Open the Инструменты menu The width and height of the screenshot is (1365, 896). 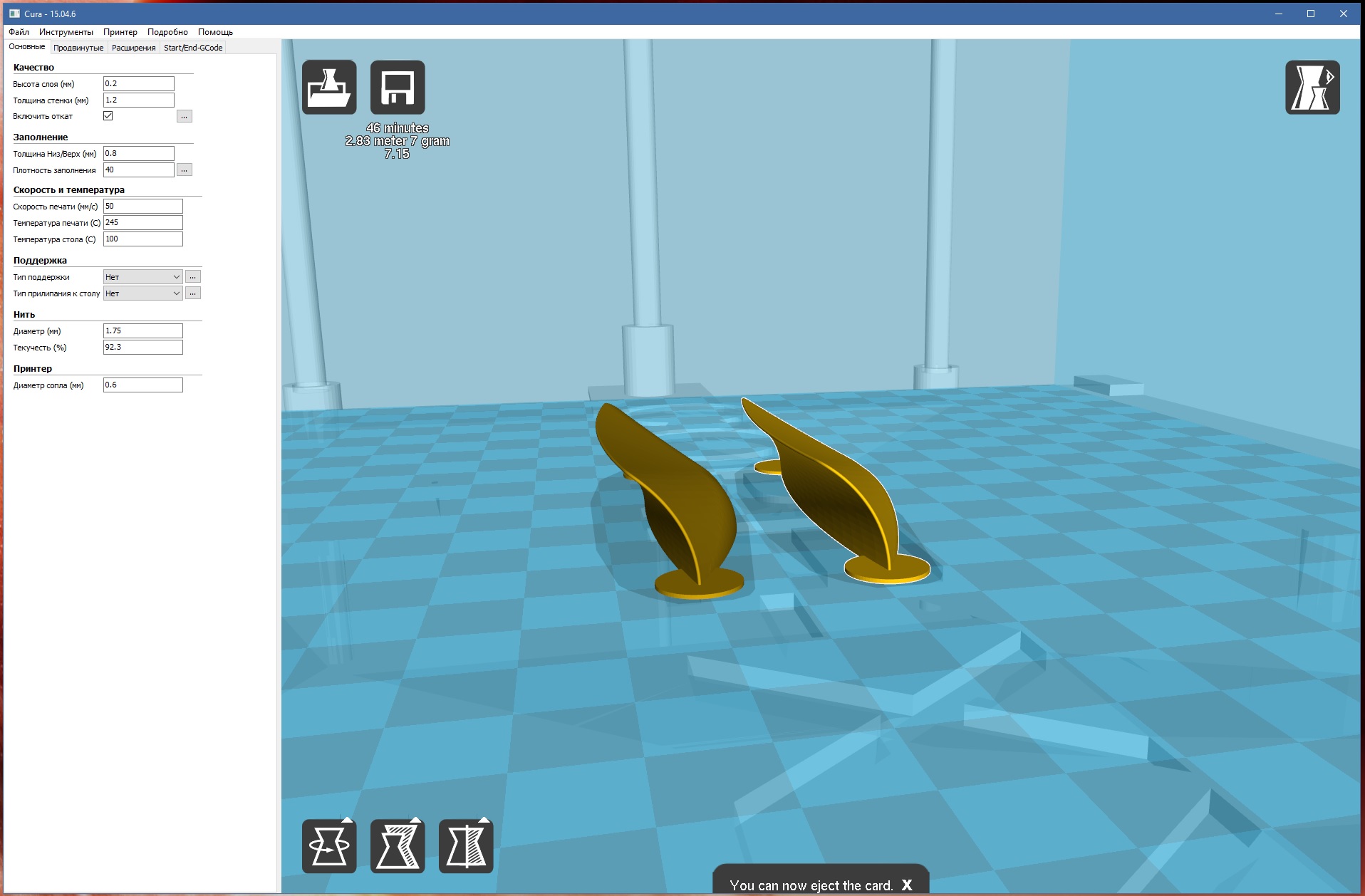(66, 32)
